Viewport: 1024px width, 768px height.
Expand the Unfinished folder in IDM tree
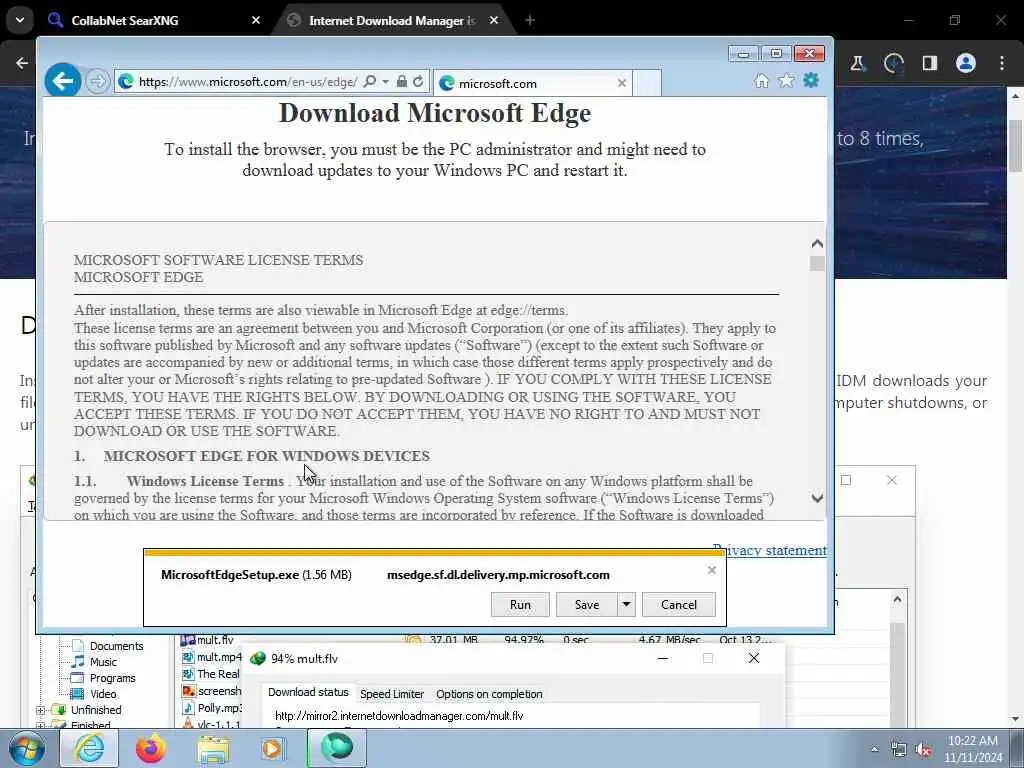coord(40,710)
